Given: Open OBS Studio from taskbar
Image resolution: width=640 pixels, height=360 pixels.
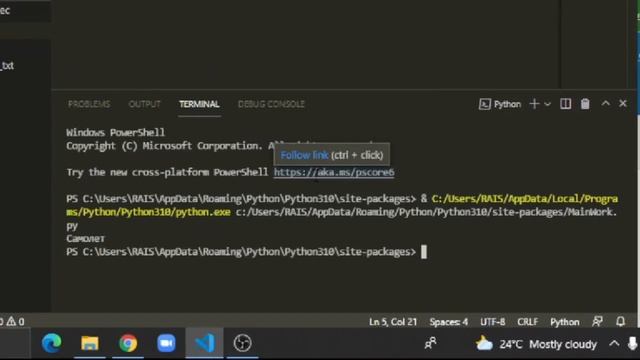Looking at the screenshot, I should 242,343.
